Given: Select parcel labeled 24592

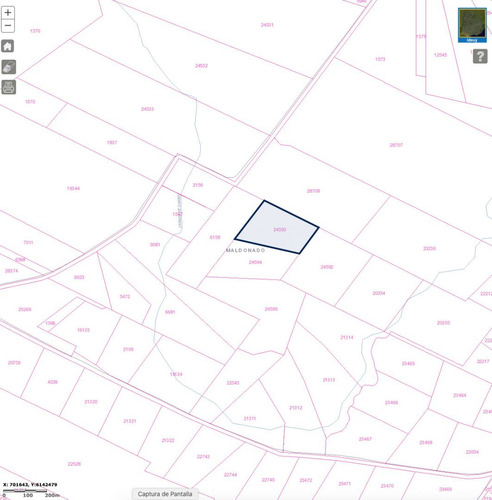Looking at the screenshot, I should tap(327, 267).
